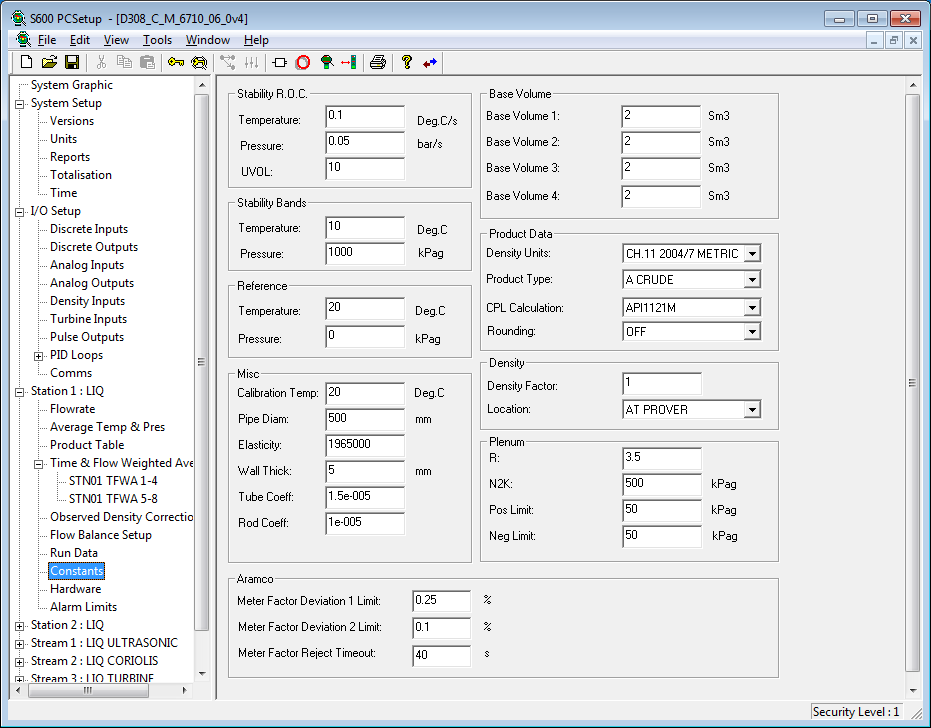The height and width of the screenshot is (728, 931).
Task: Click the key with magnifier security icon
Action: pyautogui.click(x=199, y=62)
